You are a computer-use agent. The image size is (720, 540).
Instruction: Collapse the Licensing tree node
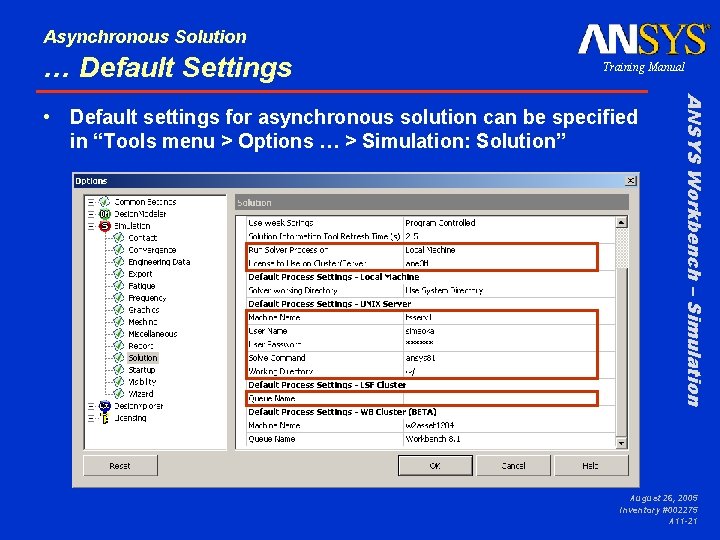(91, 418)
